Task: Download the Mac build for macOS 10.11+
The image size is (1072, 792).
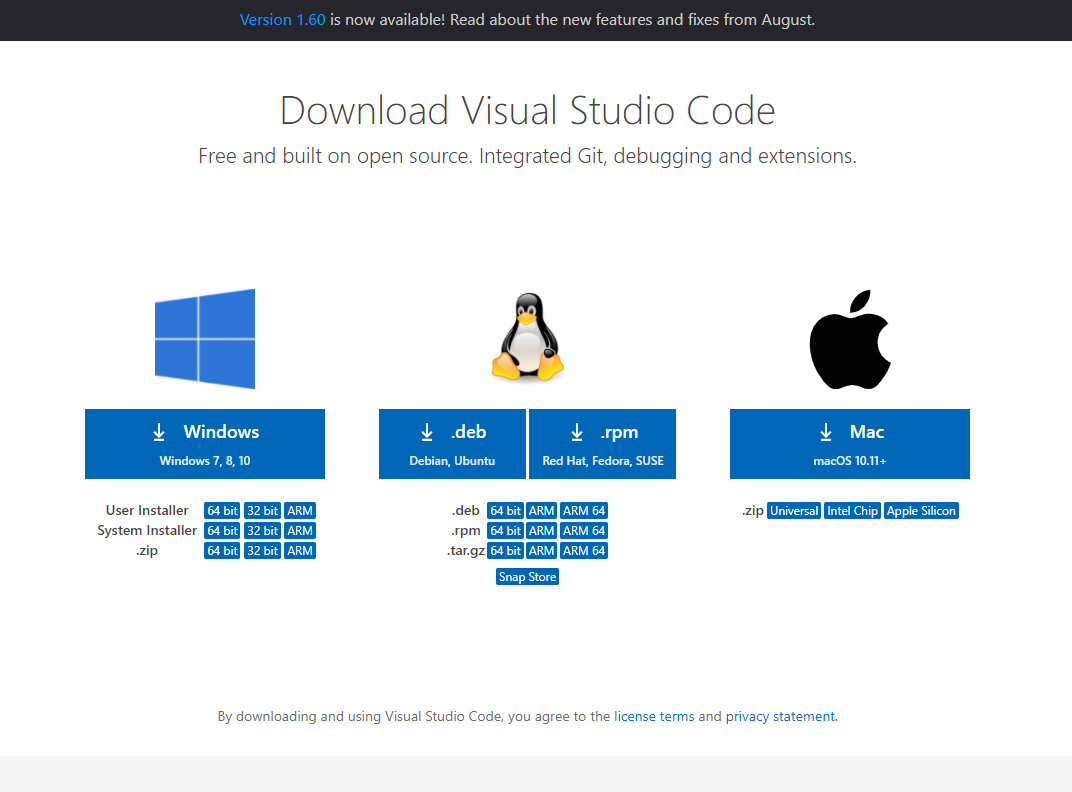Action: [x=850, y=444]
